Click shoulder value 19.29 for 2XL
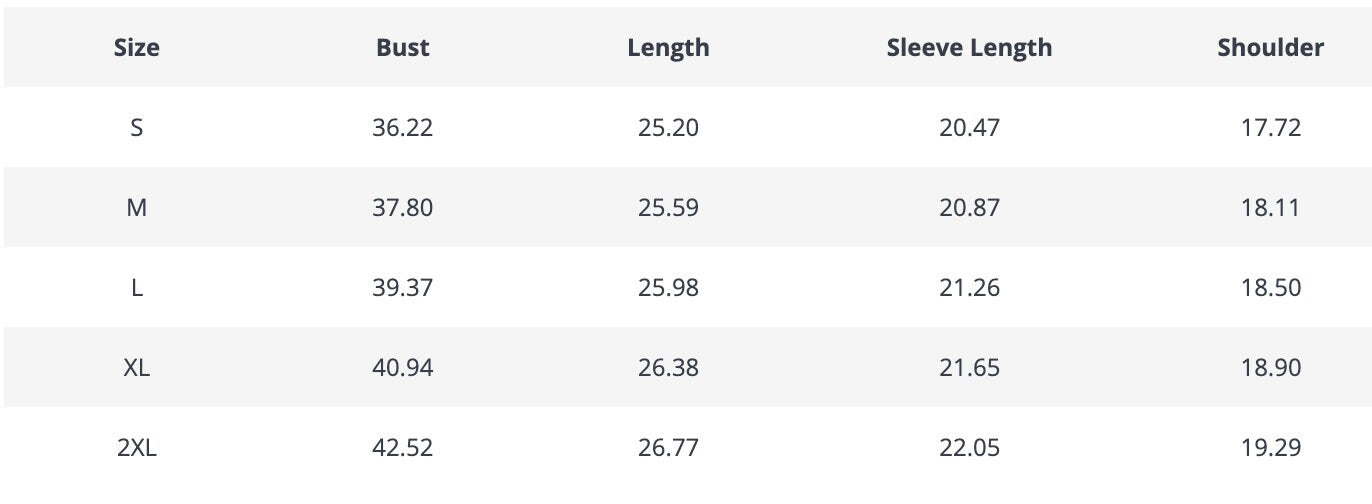 tap(1271, 448)
